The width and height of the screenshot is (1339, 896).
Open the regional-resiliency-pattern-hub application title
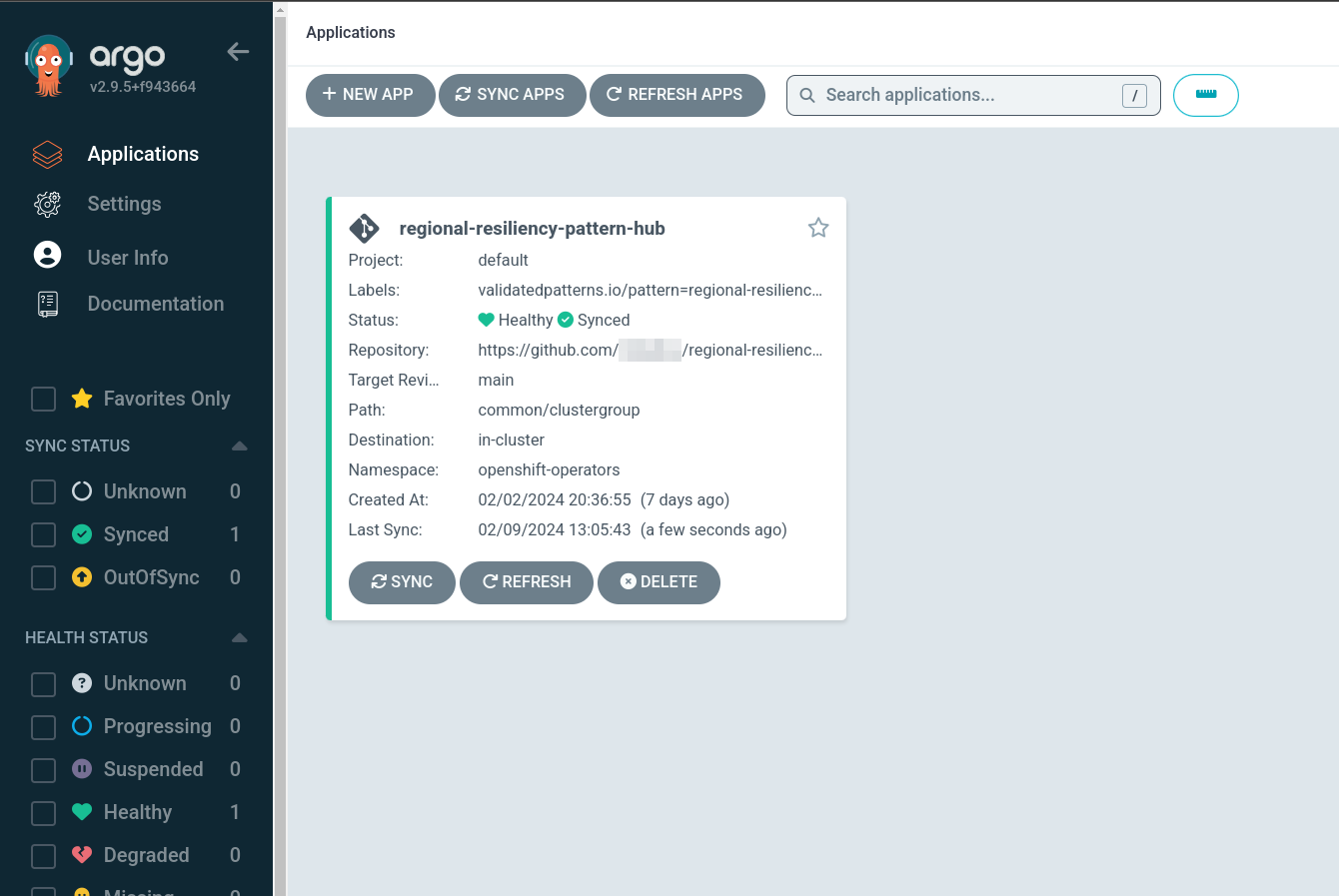532,229
